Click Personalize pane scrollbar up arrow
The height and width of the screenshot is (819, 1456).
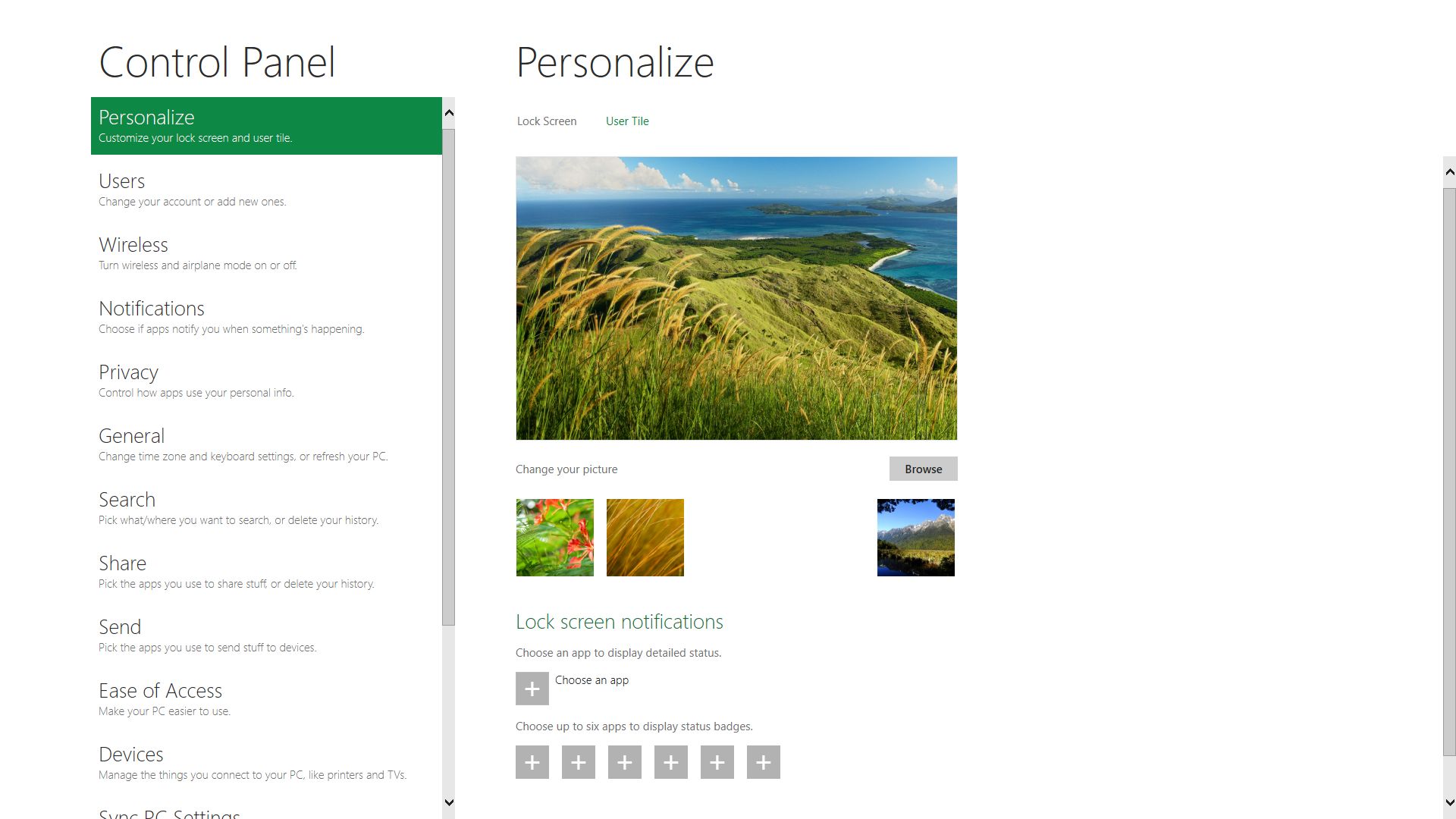[1450, 172]
